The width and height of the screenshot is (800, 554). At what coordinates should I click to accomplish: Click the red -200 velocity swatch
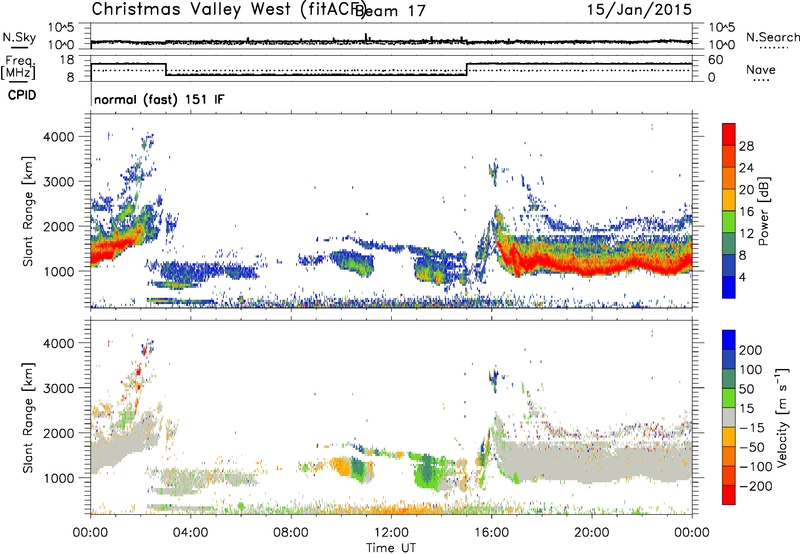pos(729,495)
